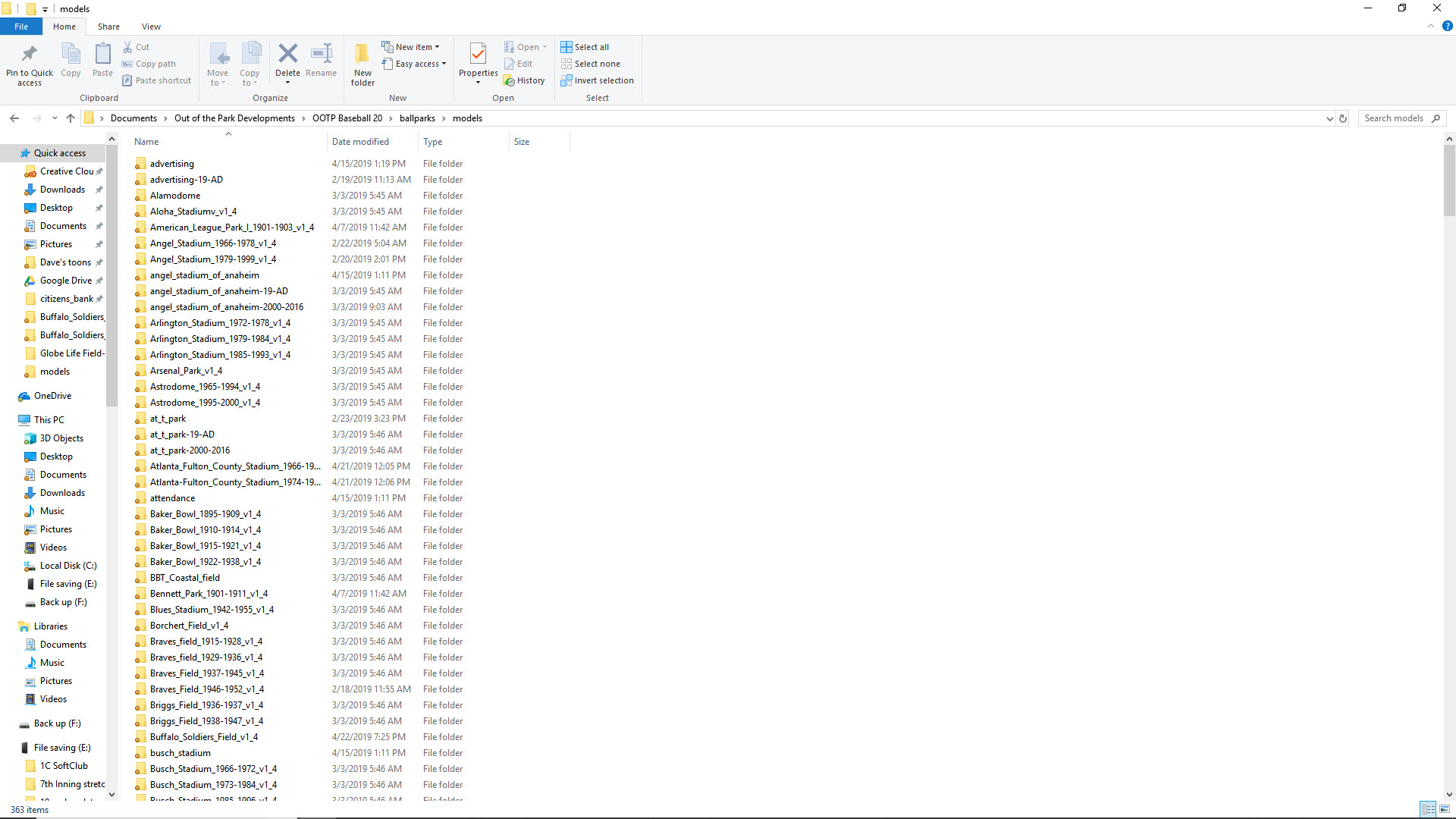Click the Delete icon in ribbon

(287, 55)
